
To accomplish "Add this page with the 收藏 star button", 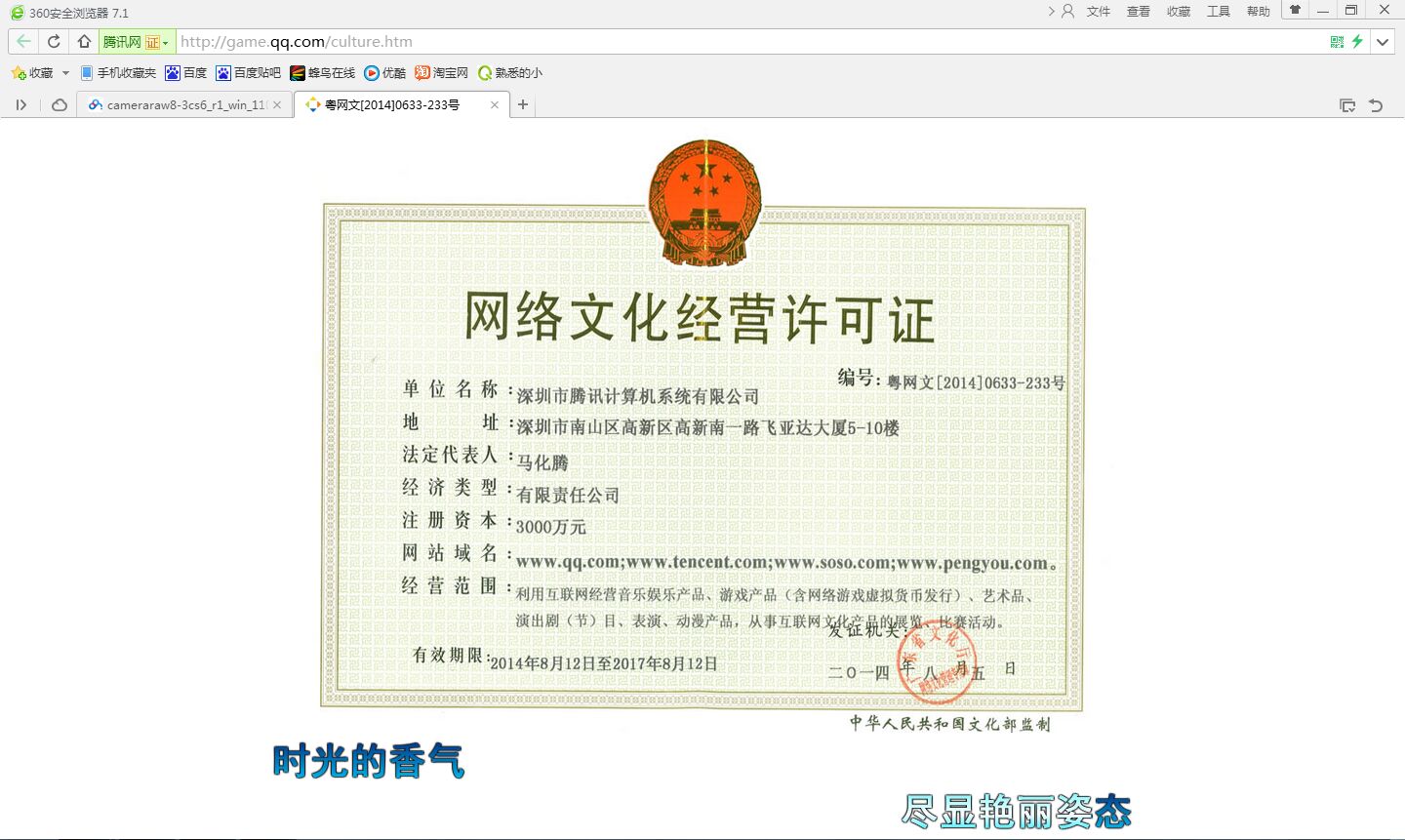I will coord(32,73).
